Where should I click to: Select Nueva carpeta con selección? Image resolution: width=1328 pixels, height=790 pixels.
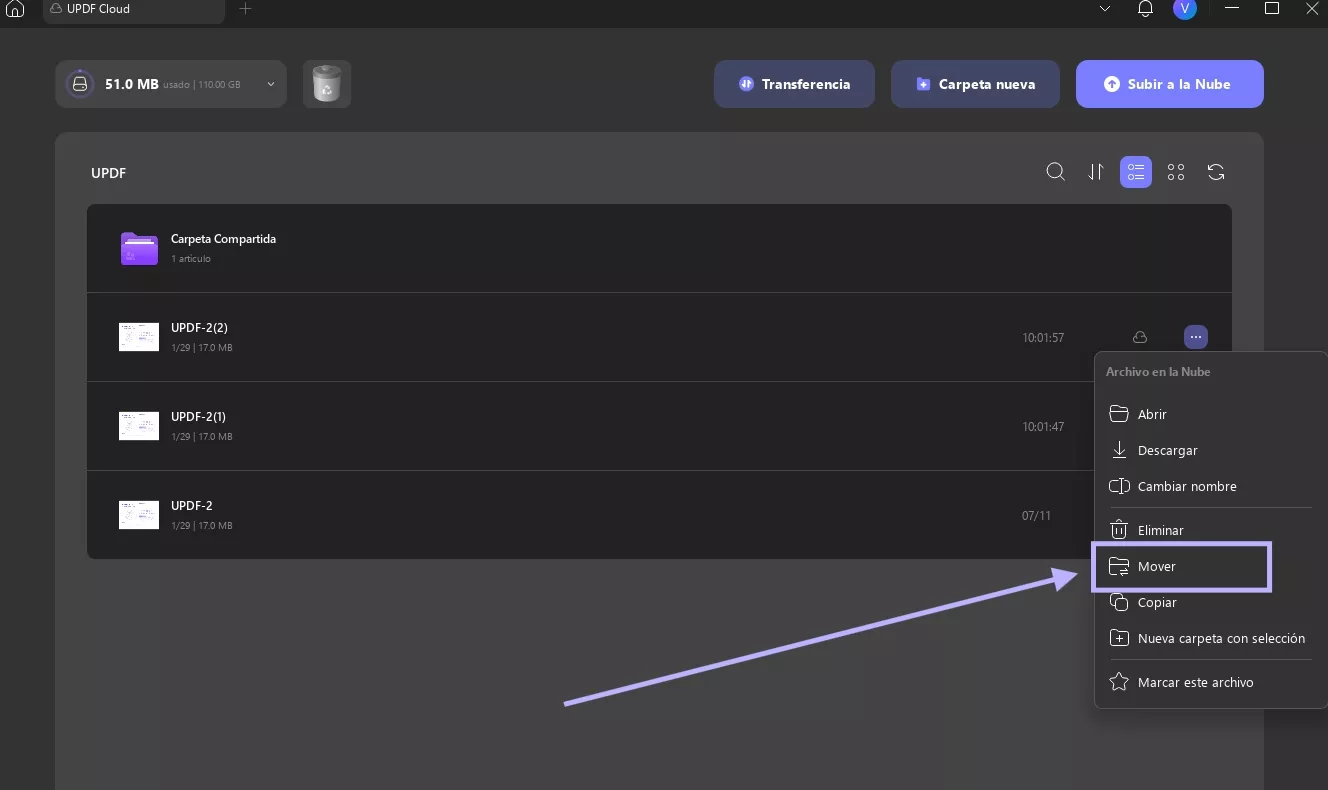coord(1210,638)
